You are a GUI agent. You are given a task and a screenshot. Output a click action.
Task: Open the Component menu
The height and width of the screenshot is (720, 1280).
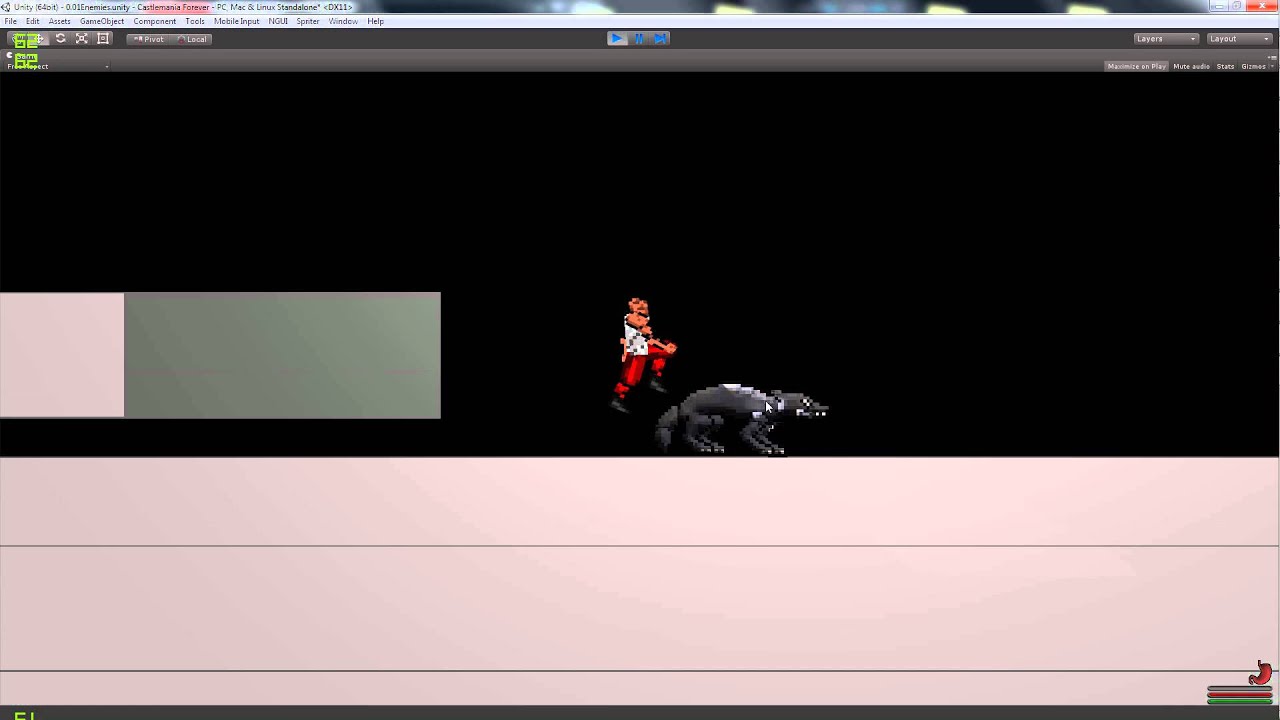pos(155,21)
